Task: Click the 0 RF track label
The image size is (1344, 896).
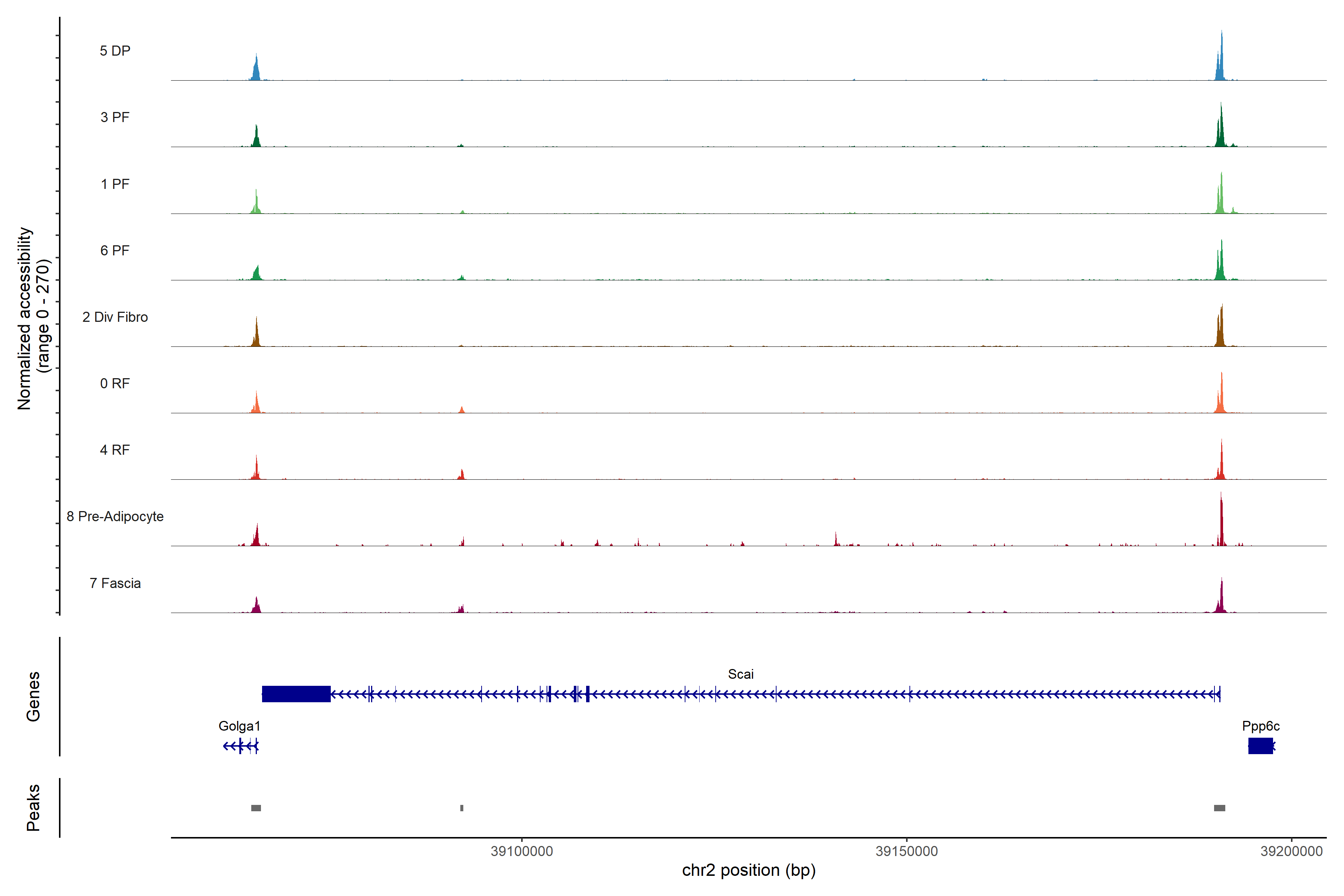Action: click(115, 383)
